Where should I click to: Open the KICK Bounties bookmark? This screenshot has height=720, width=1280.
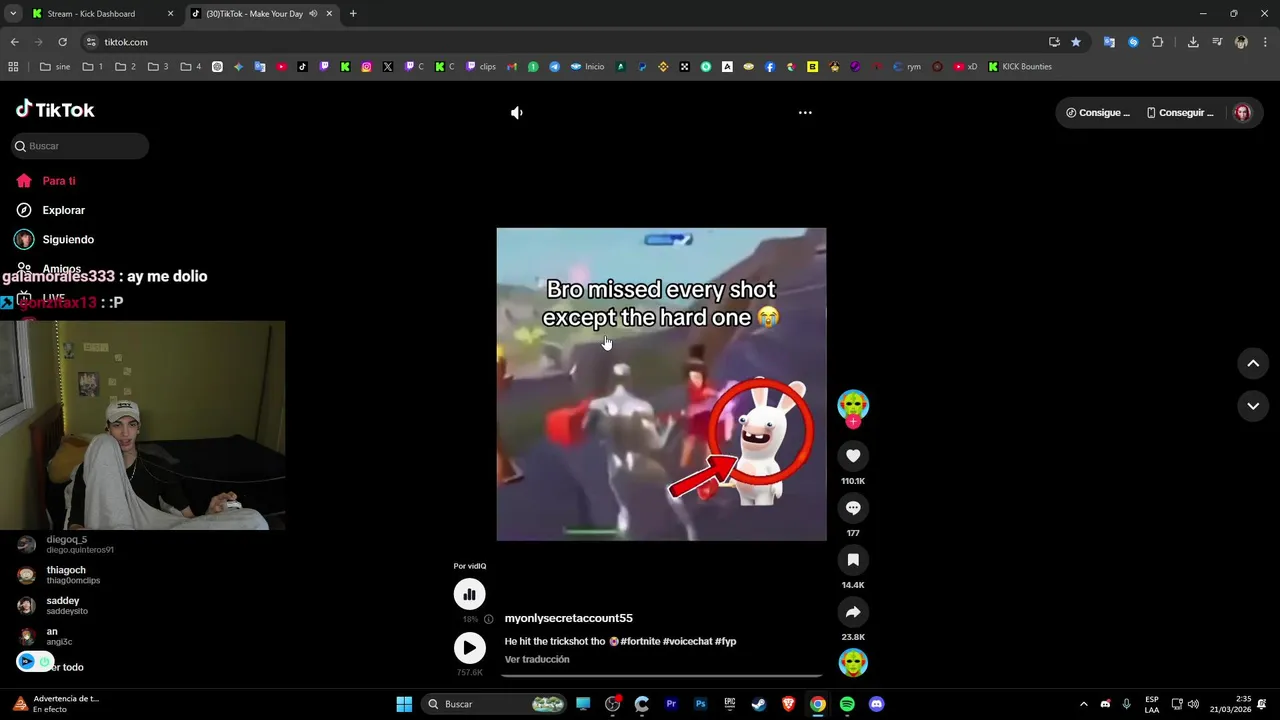pyautogui.click(x=1020, y=67)
